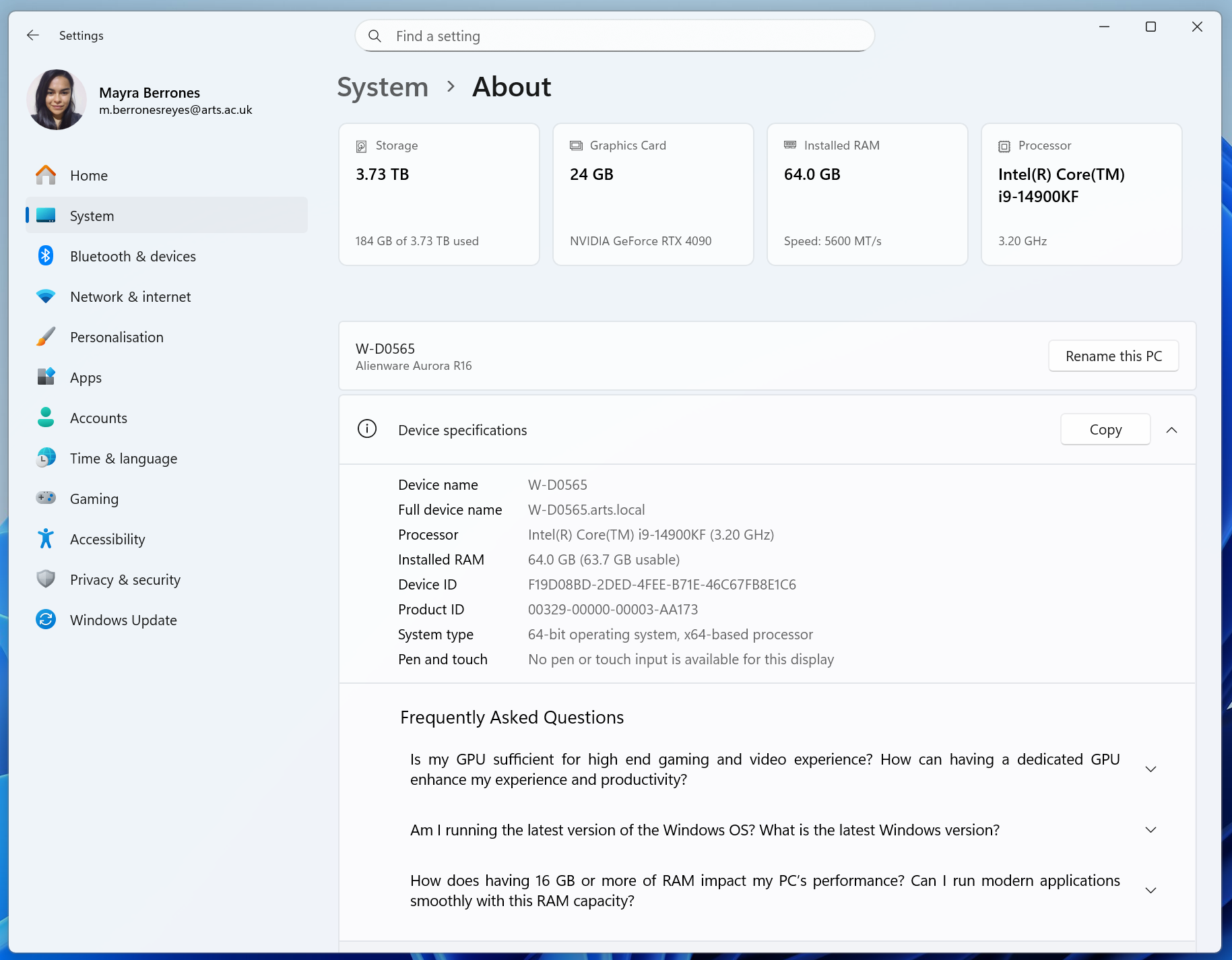This screenshot has width=1232, height=960.
Task: Go to Time & language settings
Action: pos(123,459)
